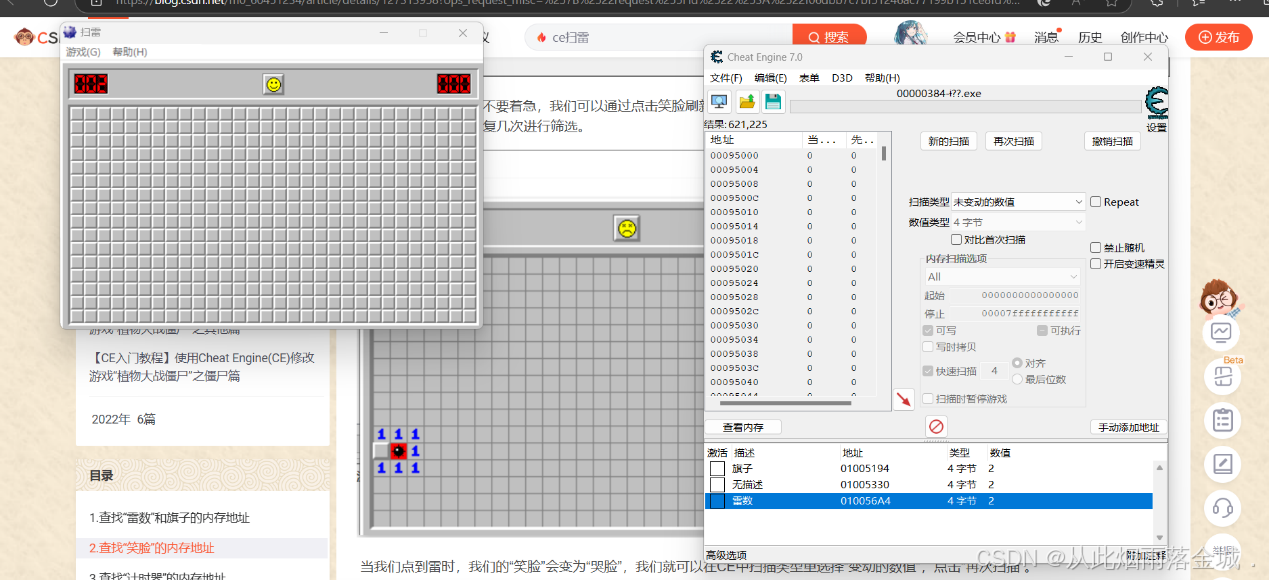The width and height of the screenshot is (1269, 580).
Task: Click 查看内存 button
Action: (743, 427)
